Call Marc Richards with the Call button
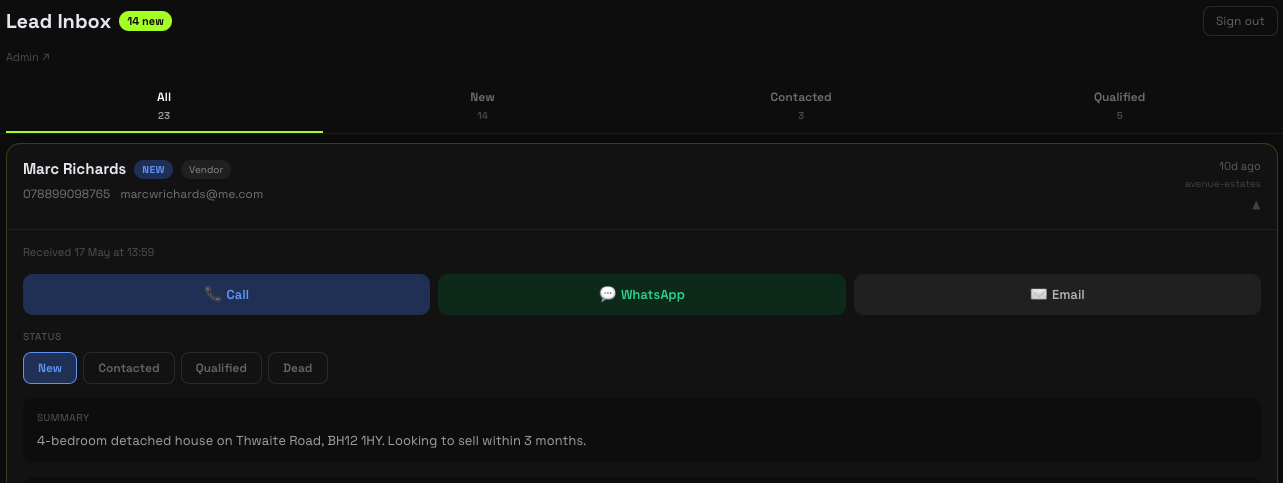1283x483 pixels. 226,295
